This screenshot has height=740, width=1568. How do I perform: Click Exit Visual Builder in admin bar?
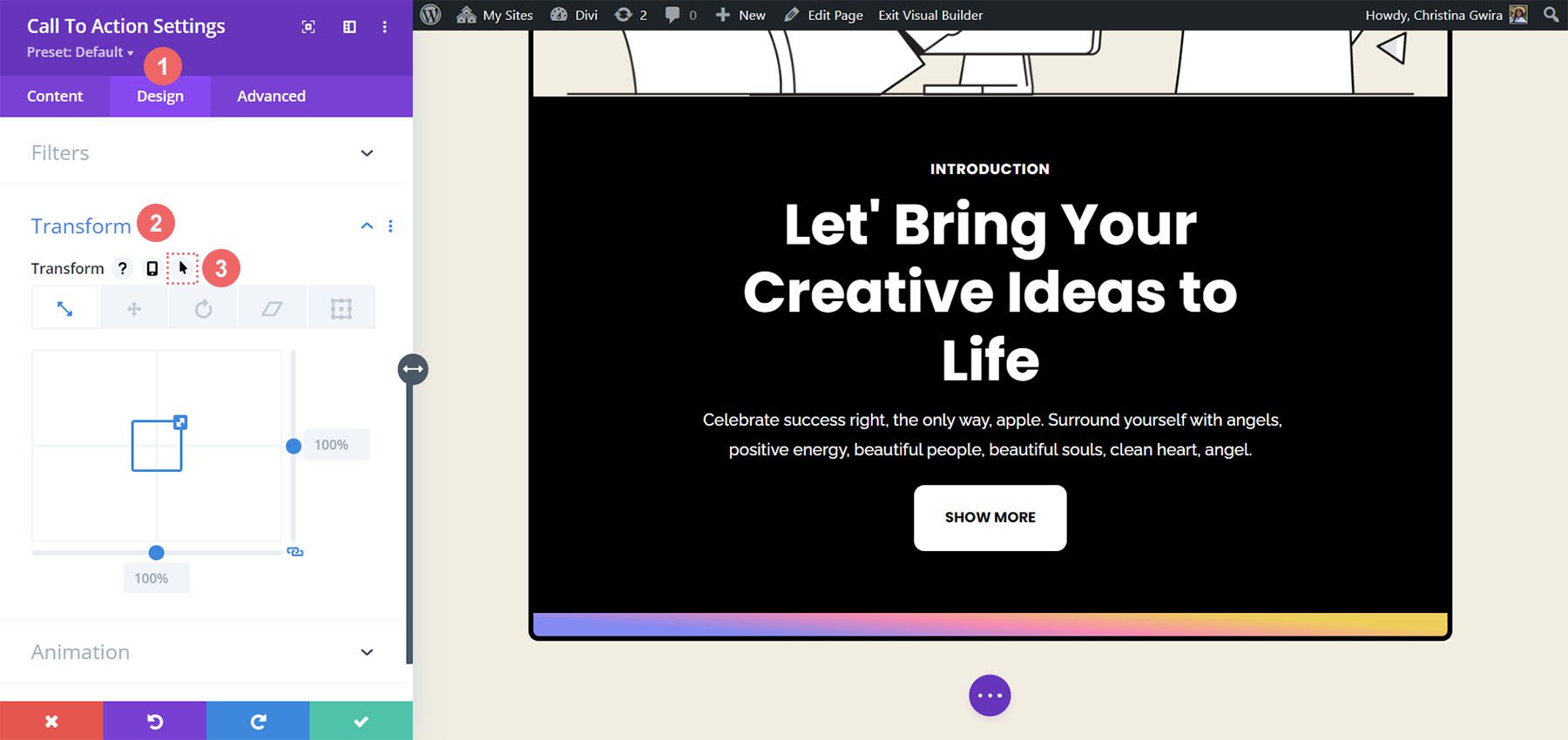(930, 15)
